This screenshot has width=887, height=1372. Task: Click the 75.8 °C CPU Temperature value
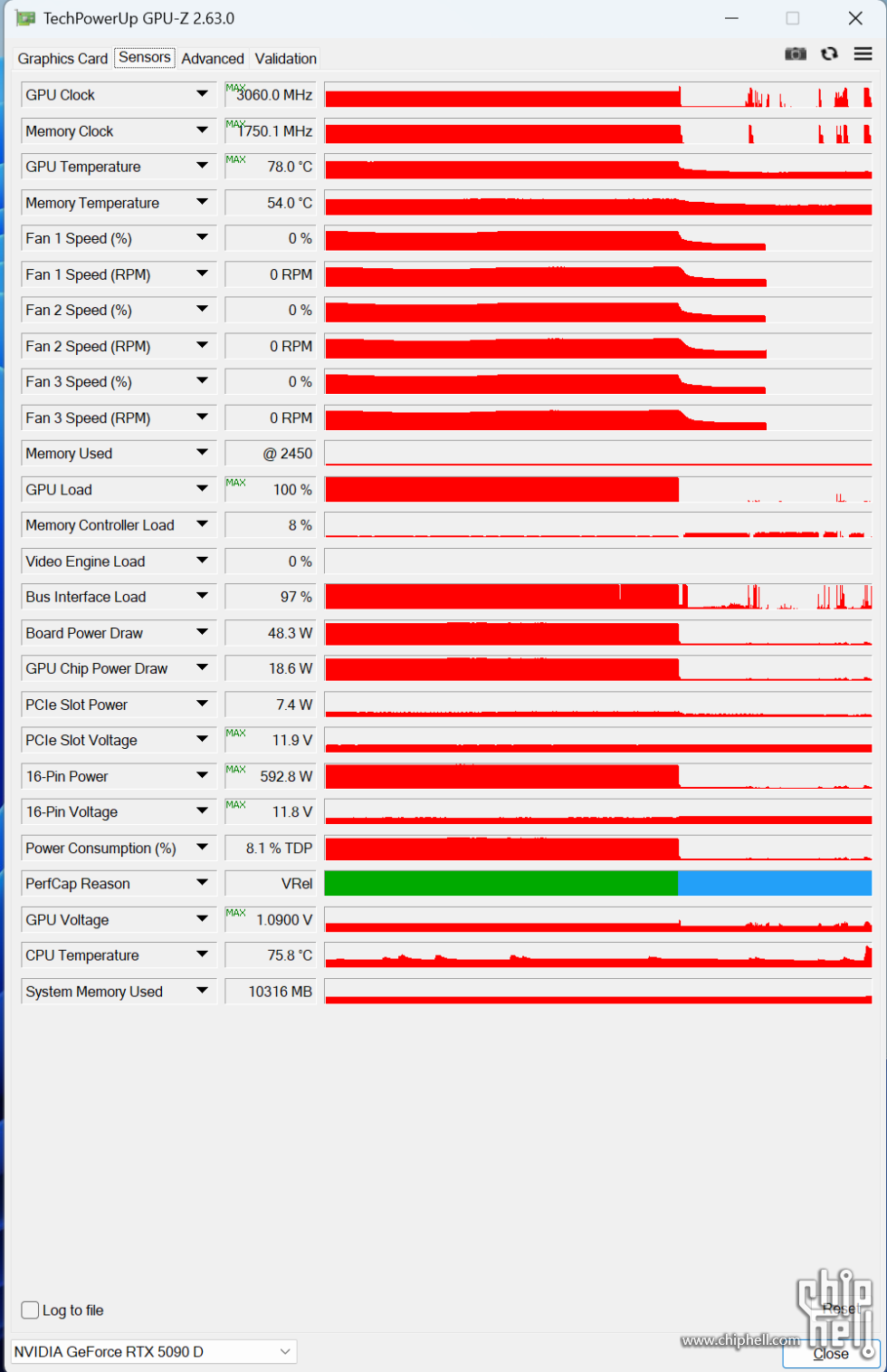pyautogui.click(x=270, y=955)
